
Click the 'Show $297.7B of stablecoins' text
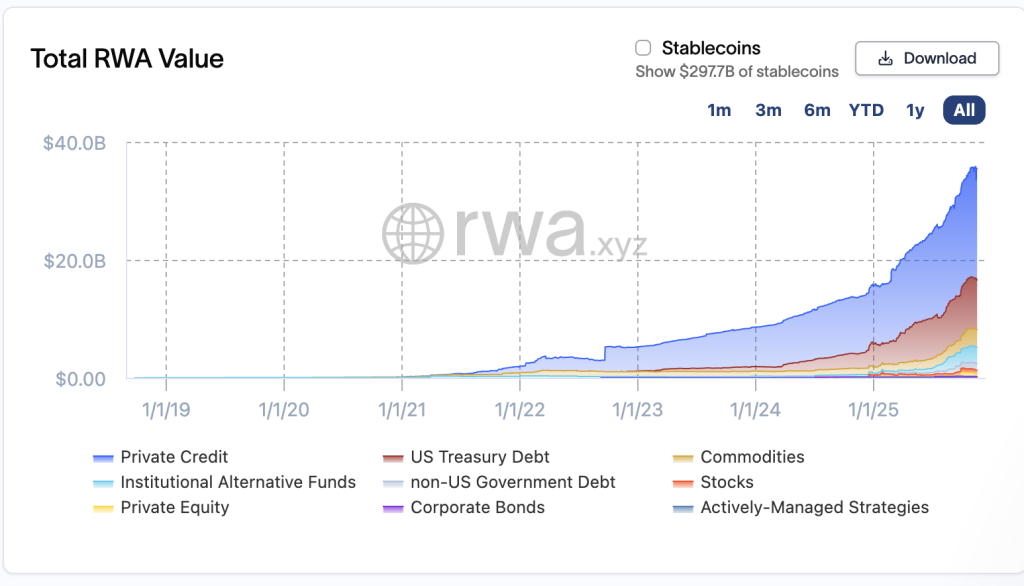point(736,72)
